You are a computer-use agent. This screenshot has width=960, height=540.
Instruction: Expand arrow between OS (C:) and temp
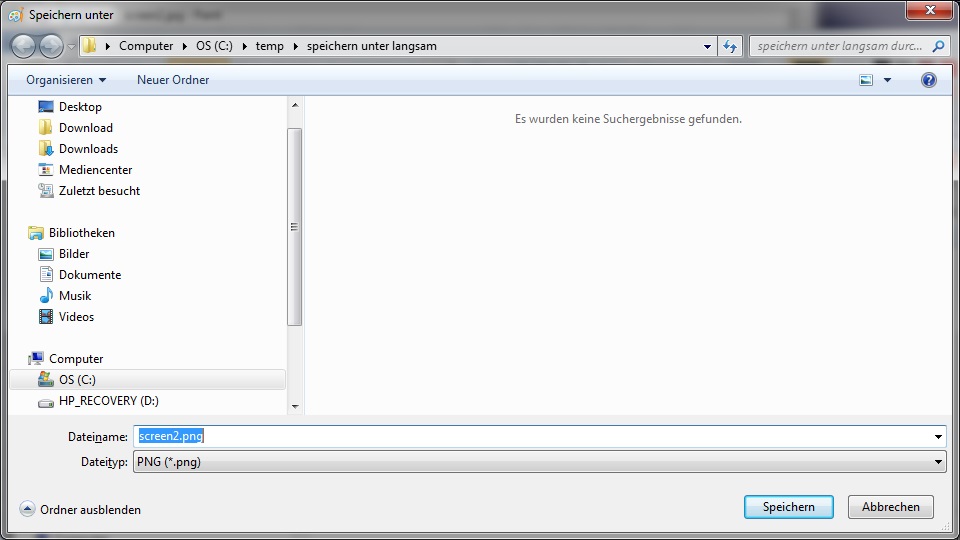pyautogui.click(x=244, y=46)
